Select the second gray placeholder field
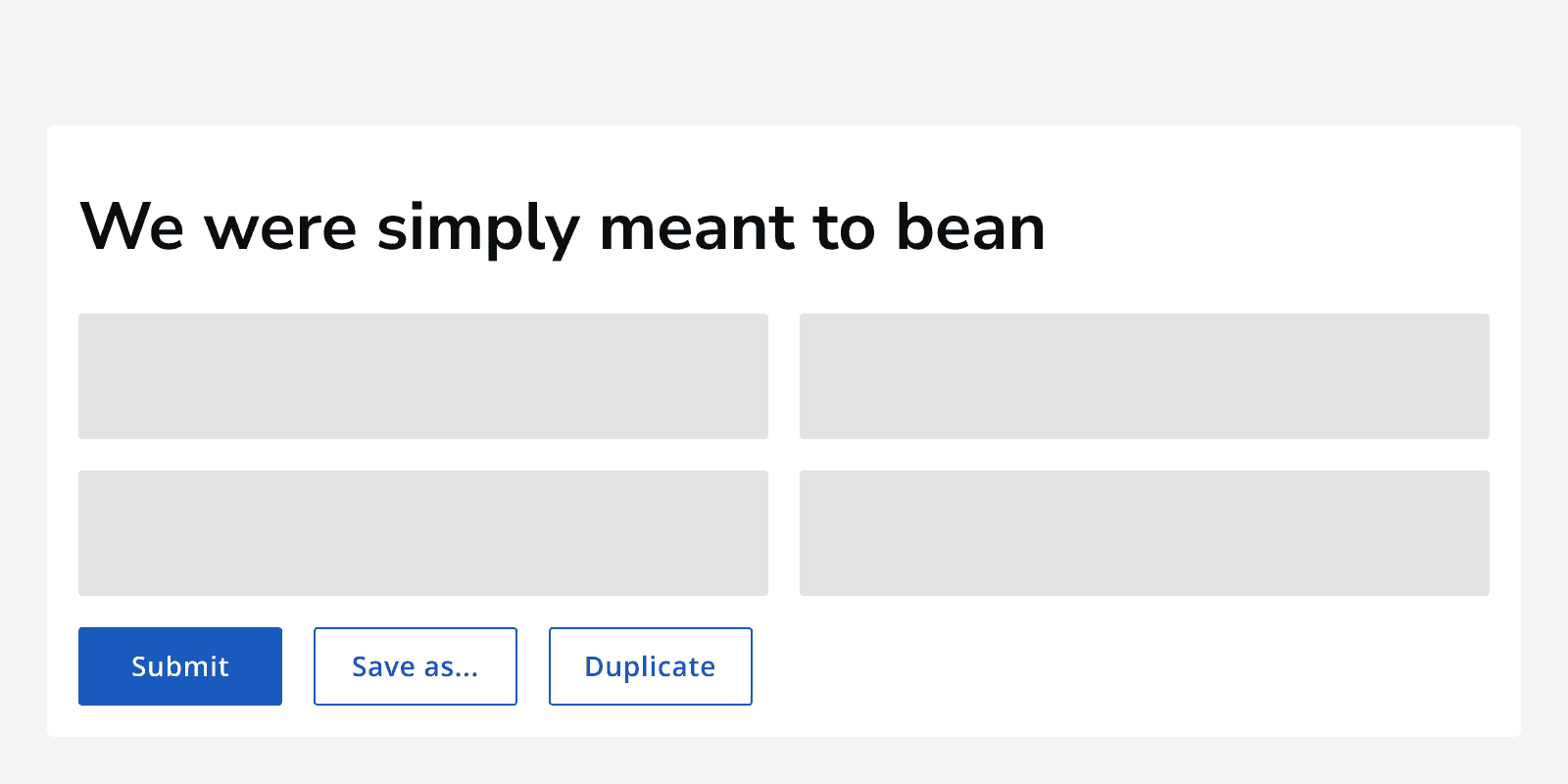The height and width of the screenshot is (784, 1568). (x=1144, y=376)
